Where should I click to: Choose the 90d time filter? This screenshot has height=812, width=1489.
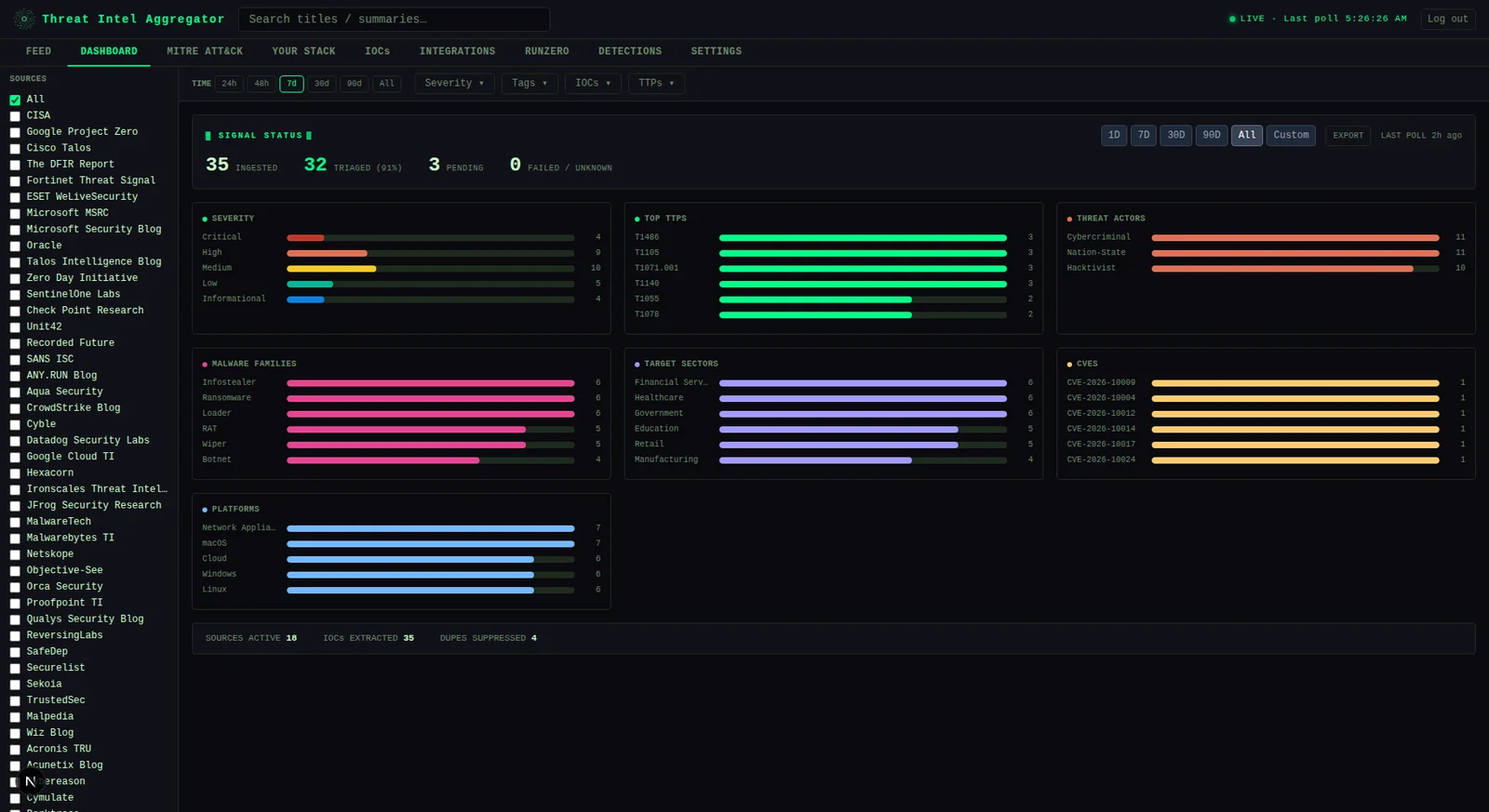coord(355,84)
